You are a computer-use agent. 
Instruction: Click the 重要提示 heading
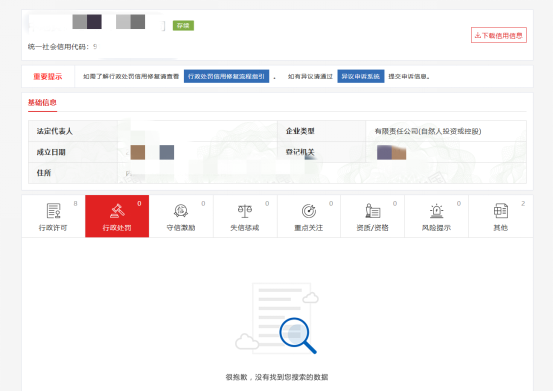point(48,77)
